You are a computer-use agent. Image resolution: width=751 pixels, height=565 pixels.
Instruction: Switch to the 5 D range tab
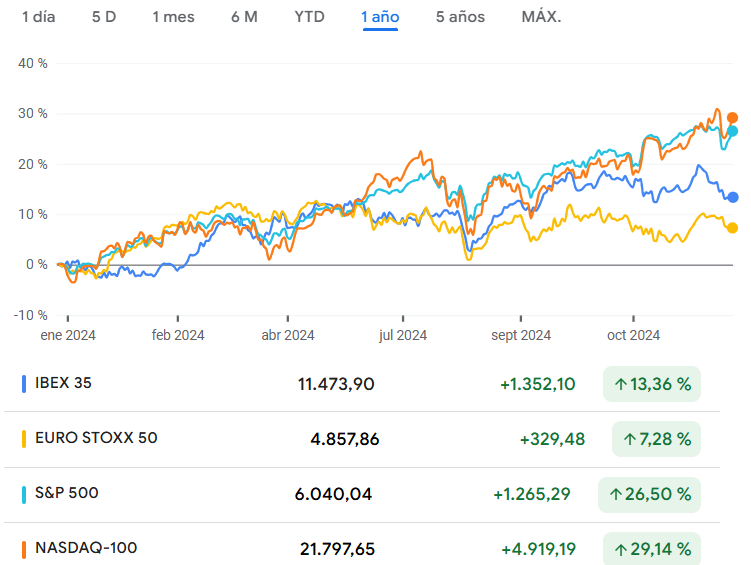(103, 17)
